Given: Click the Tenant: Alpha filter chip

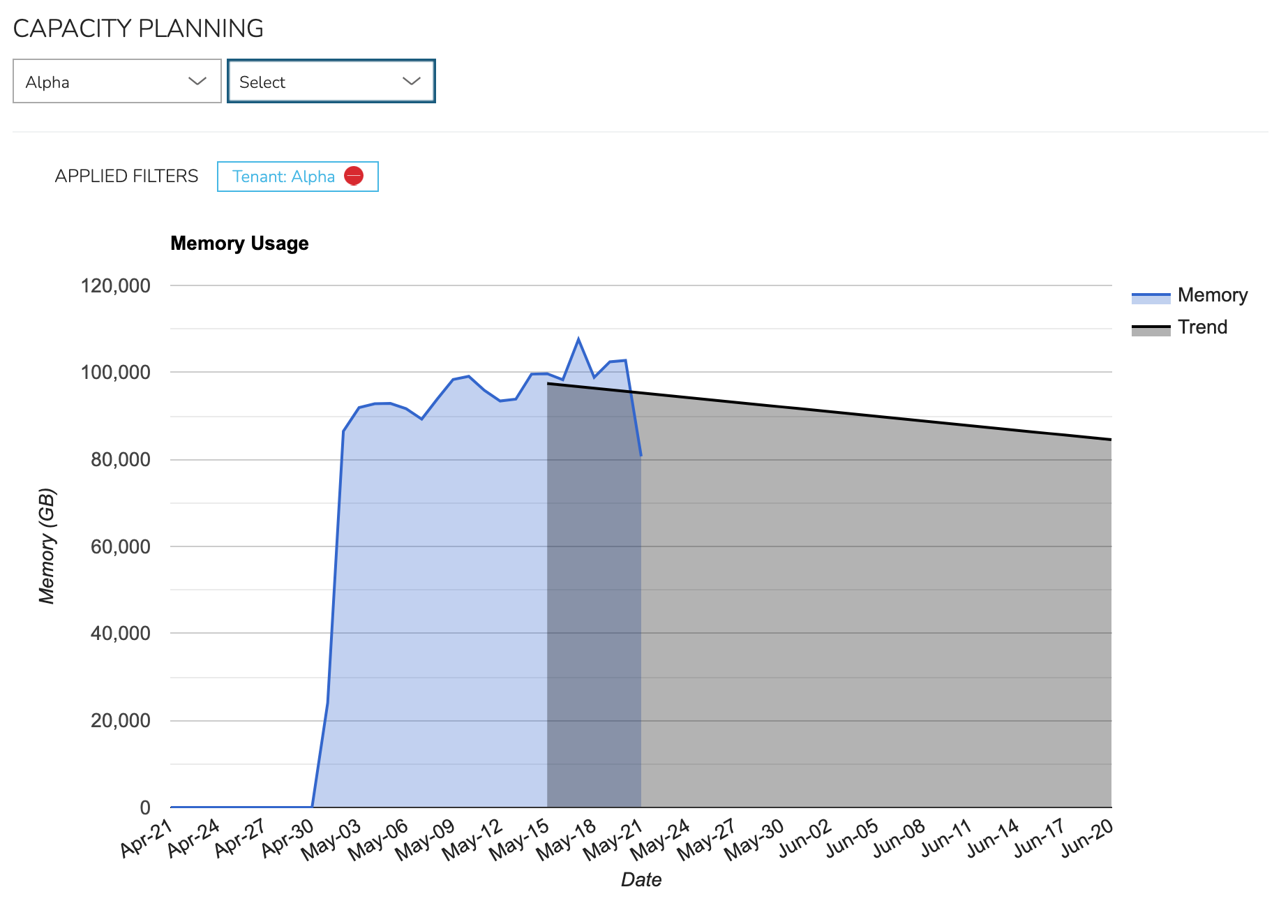Looking at the screenshot, I should click(283, 177).
